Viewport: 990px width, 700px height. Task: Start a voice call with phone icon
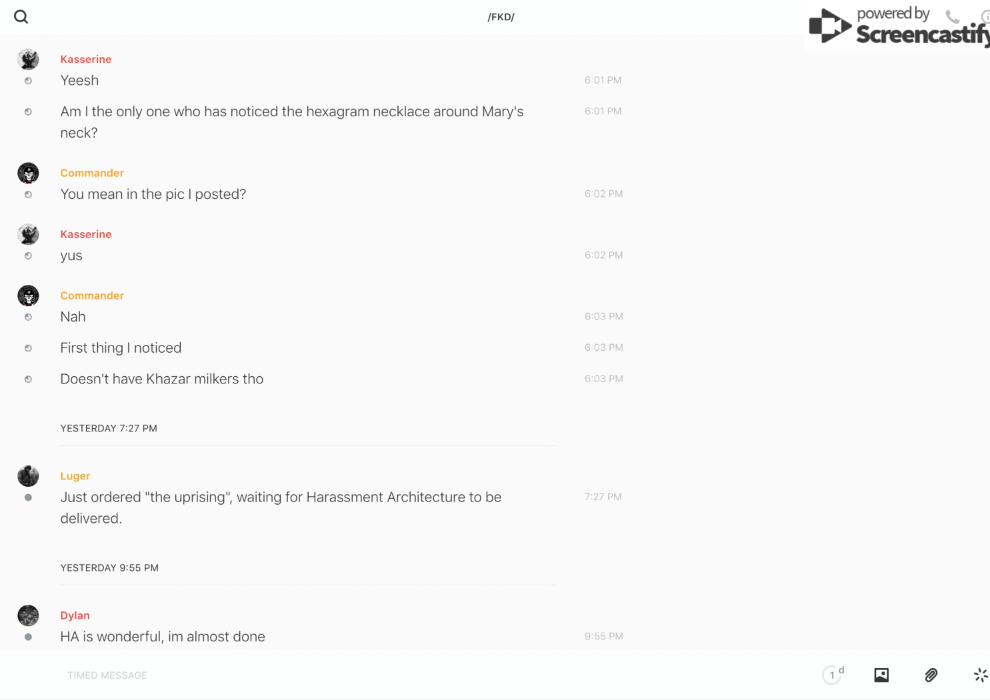tap(952, 17)
